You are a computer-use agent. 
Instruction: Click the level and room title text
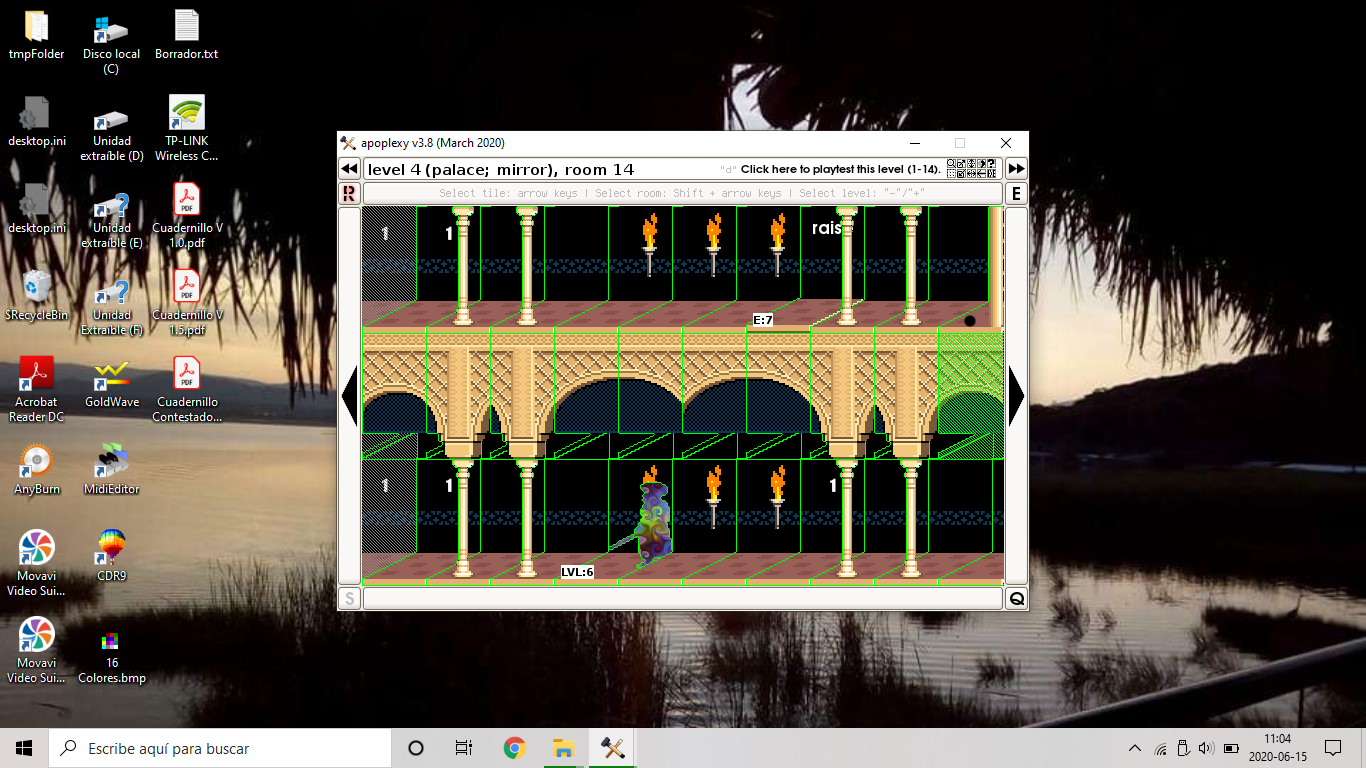[500, 169]
